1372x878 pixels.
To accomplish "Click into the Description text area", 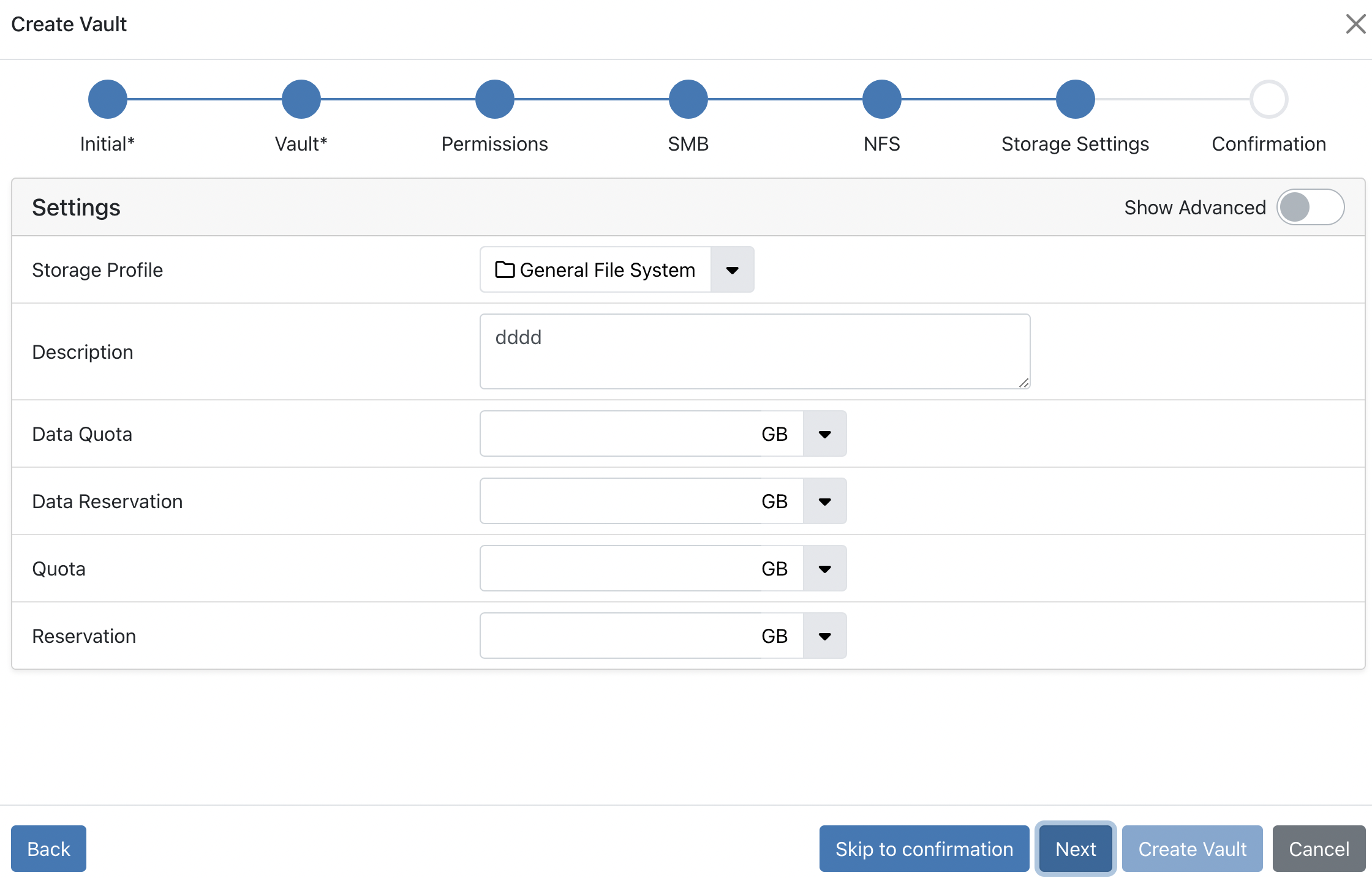I will 755,351.
